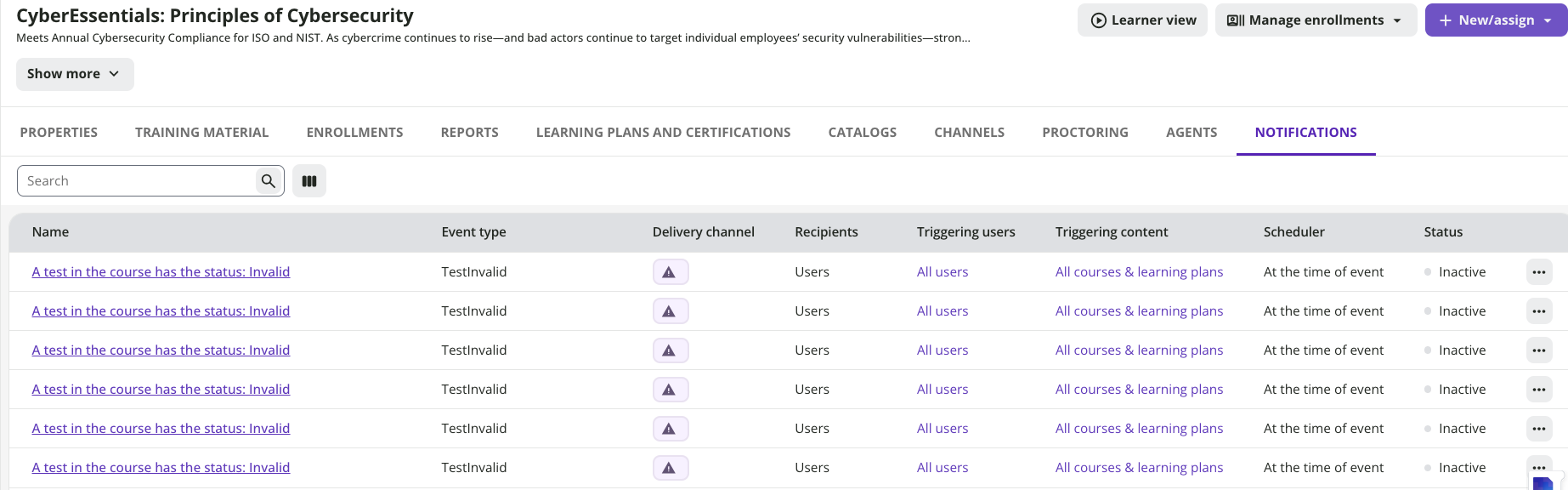1568x490 pixels.
Task: Click the warning delivery channel icon in the third row
Action: pyautogui.click(x=671, y=350)
